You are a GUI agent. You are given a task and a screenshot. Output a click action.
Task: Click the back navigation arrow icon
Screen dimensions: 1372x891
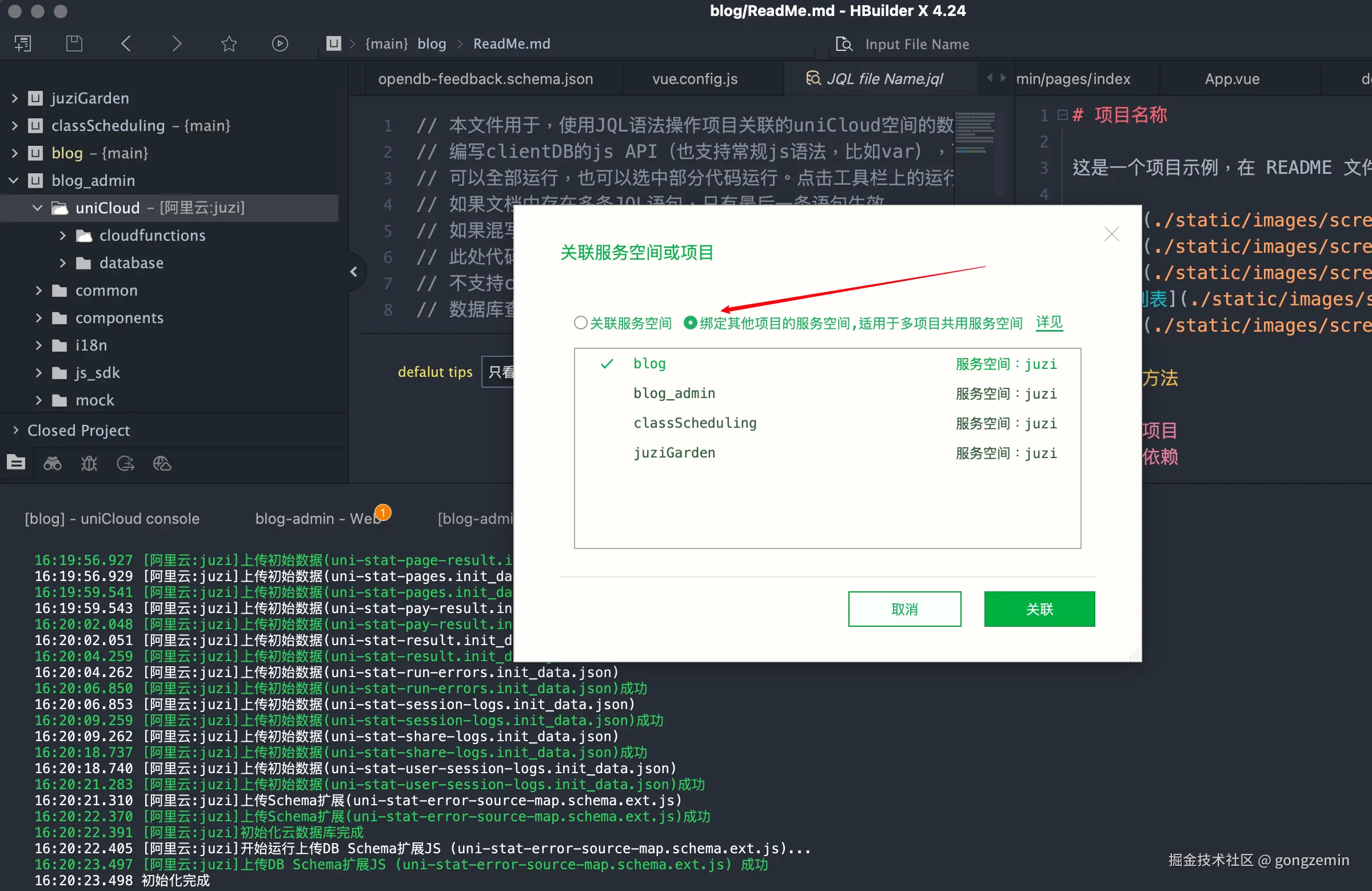pos(126,43)
